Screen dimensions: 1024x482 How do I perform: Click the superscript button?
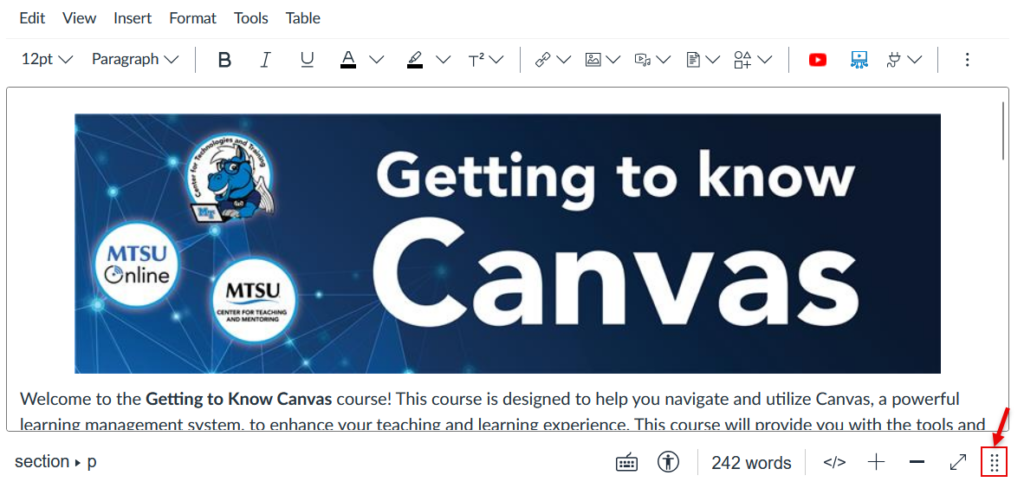coord(476,60)
